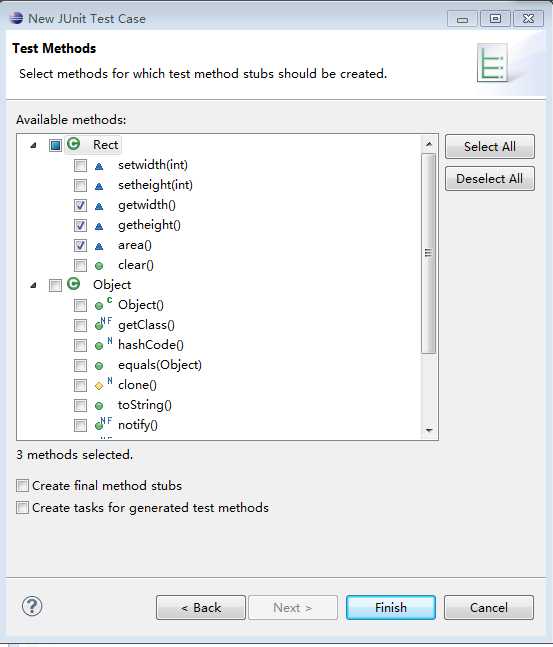The height and width of the screenshot is (647, 553).
Task: Uncheck the getheight() checkbox
Action: [x=80, y=225]
